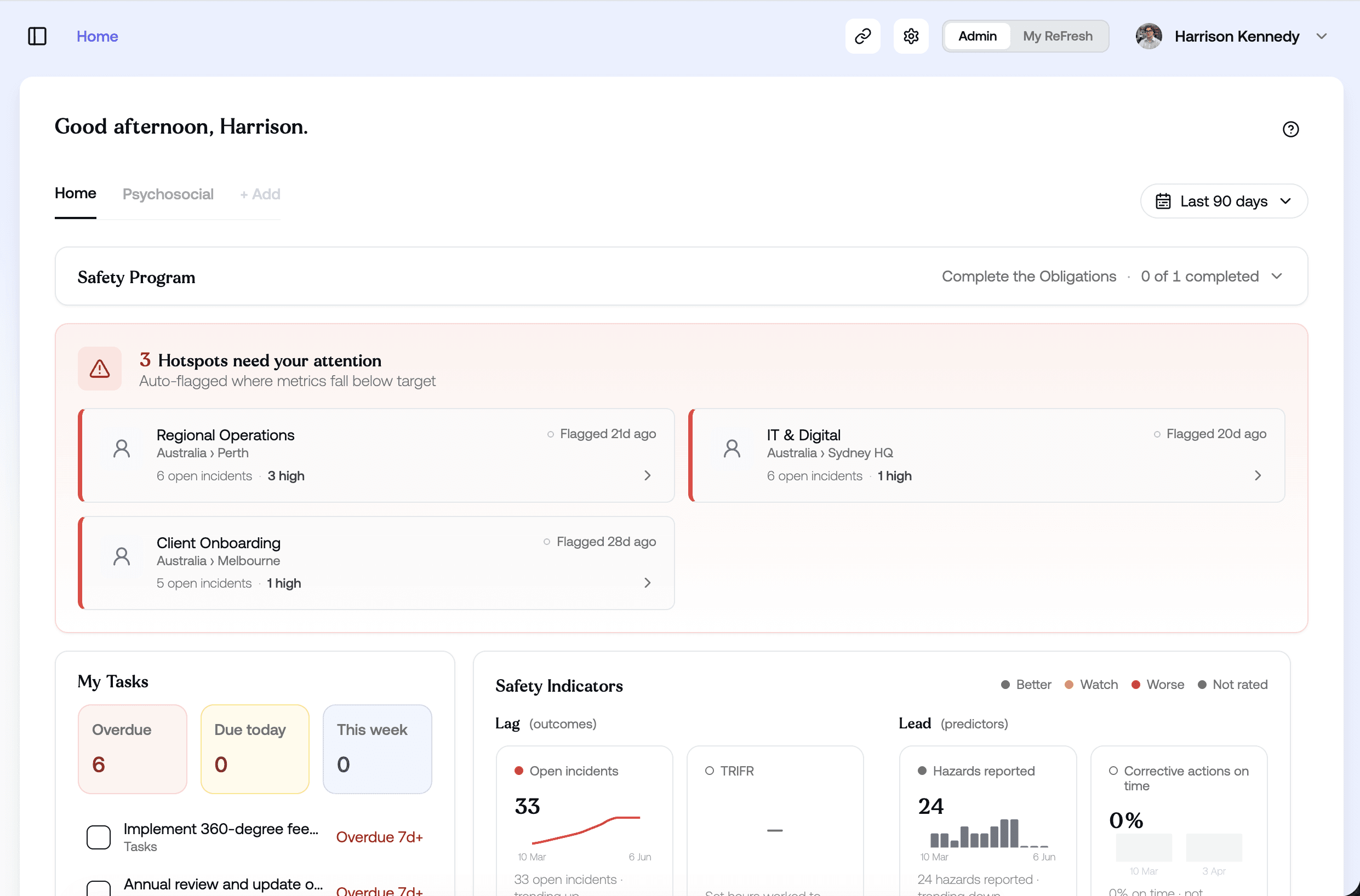The width and height of the screenshot is (1360, 896).
Task: Click Harrison Kennedy's profile avatar
Action: click(1148, 36)
